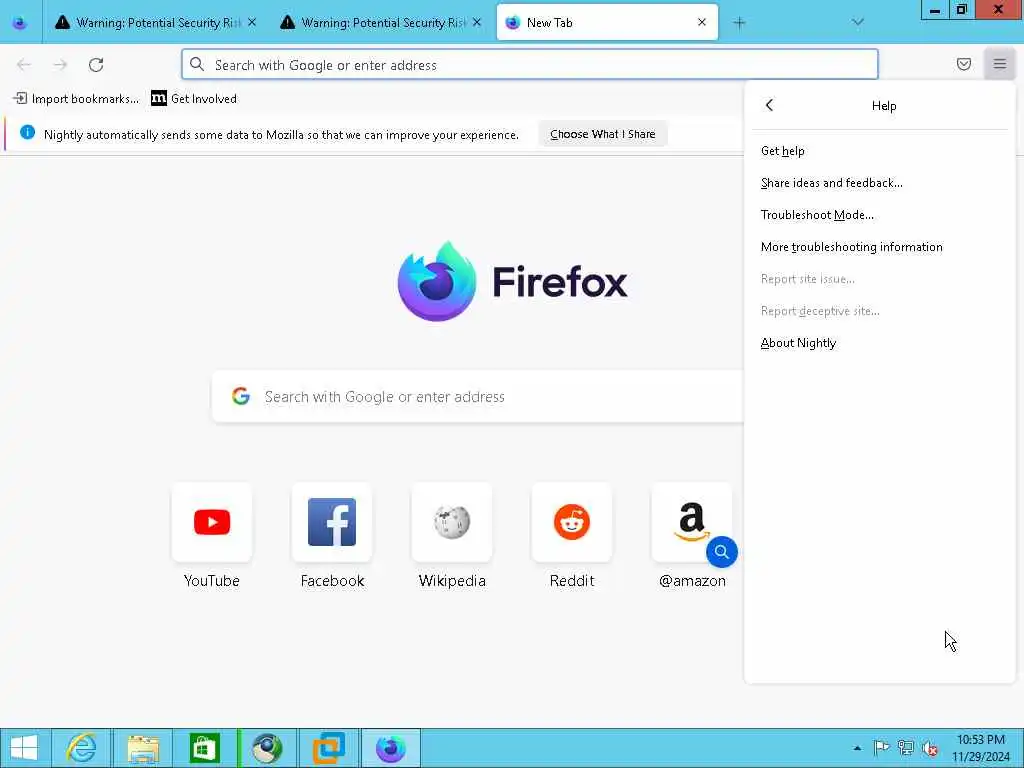Close the New Tab tab
Screen dimensions: 1024x768
[x=702, y=22]
